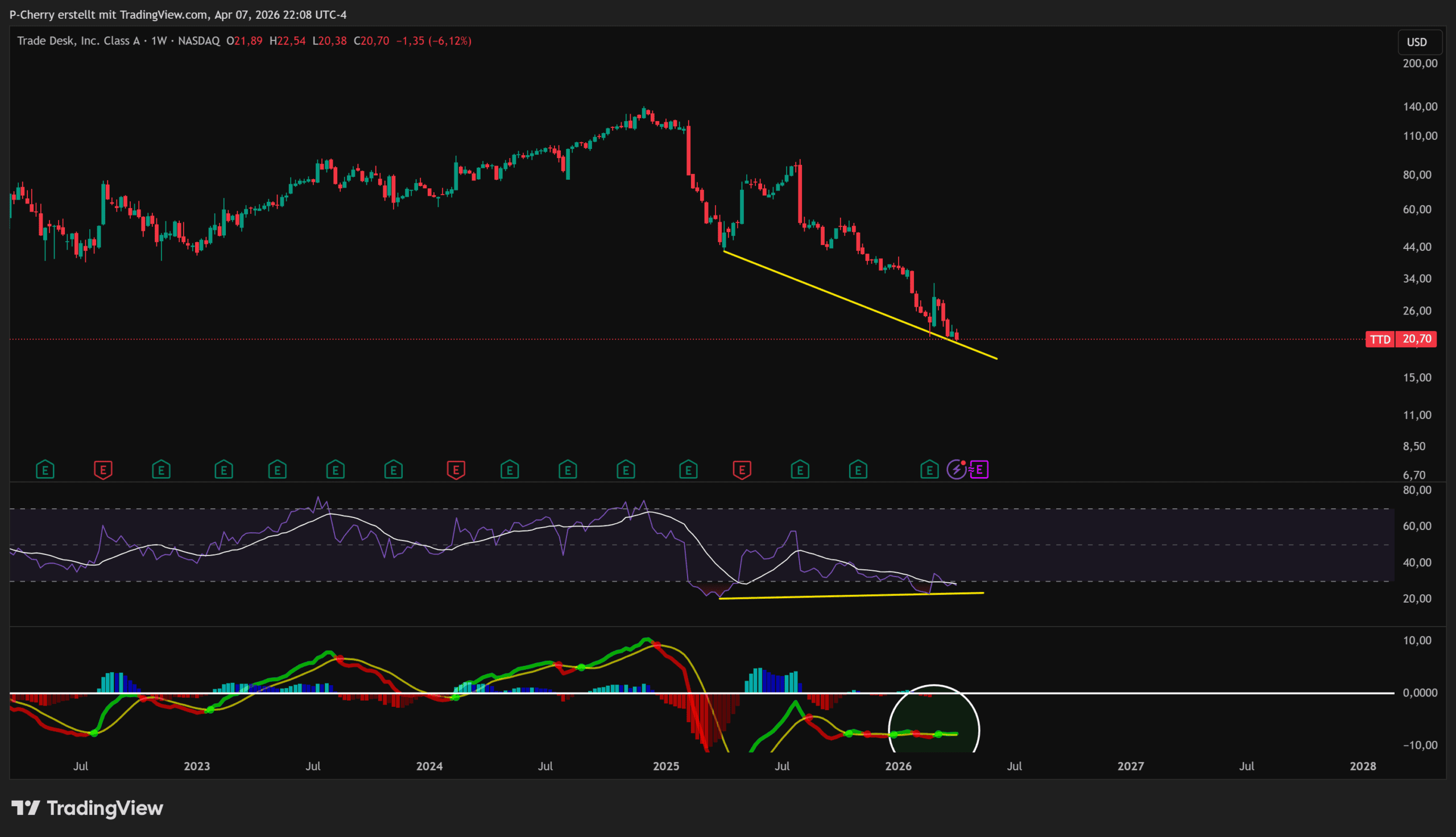Click the 2027 label on time axis
This screenshot has height=837, width=1456.
(1130, 766)
